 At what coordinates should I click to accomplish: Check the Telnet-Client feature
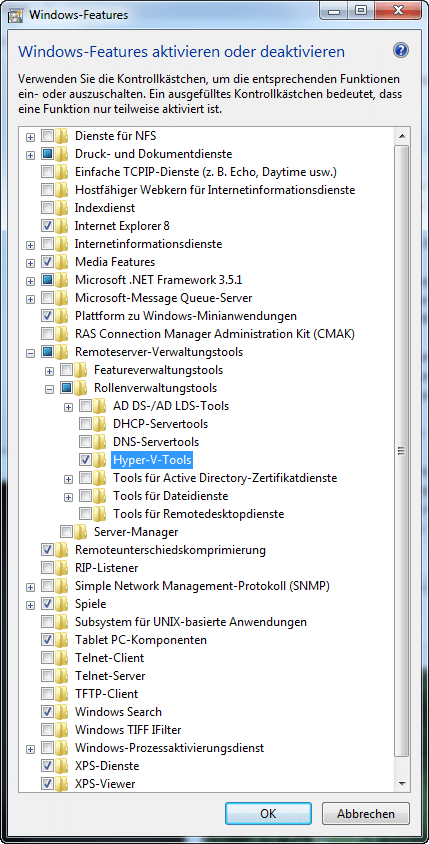point(47,658)
